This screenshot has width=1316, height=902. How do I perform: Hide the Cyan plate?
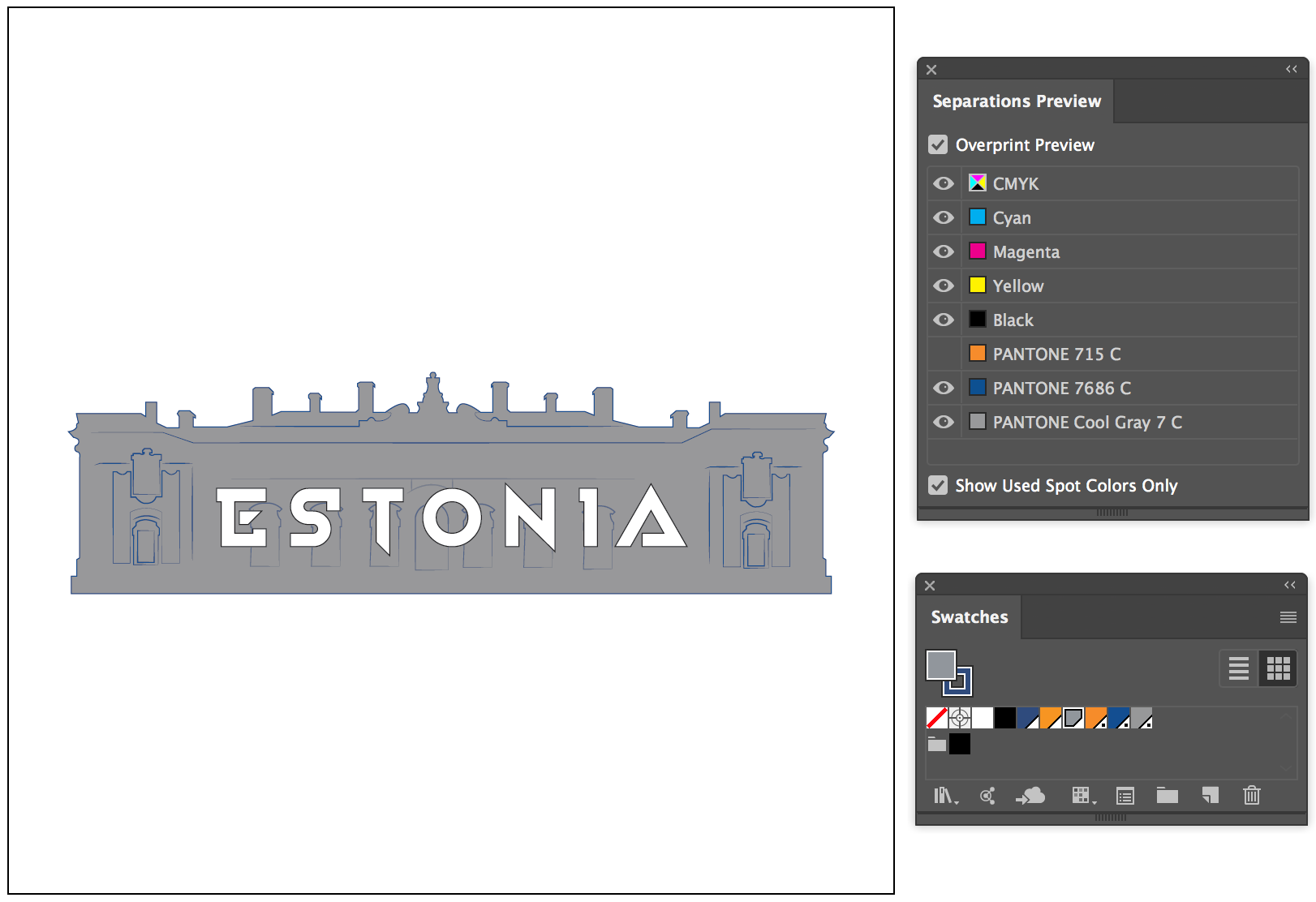tap(944, 218)
